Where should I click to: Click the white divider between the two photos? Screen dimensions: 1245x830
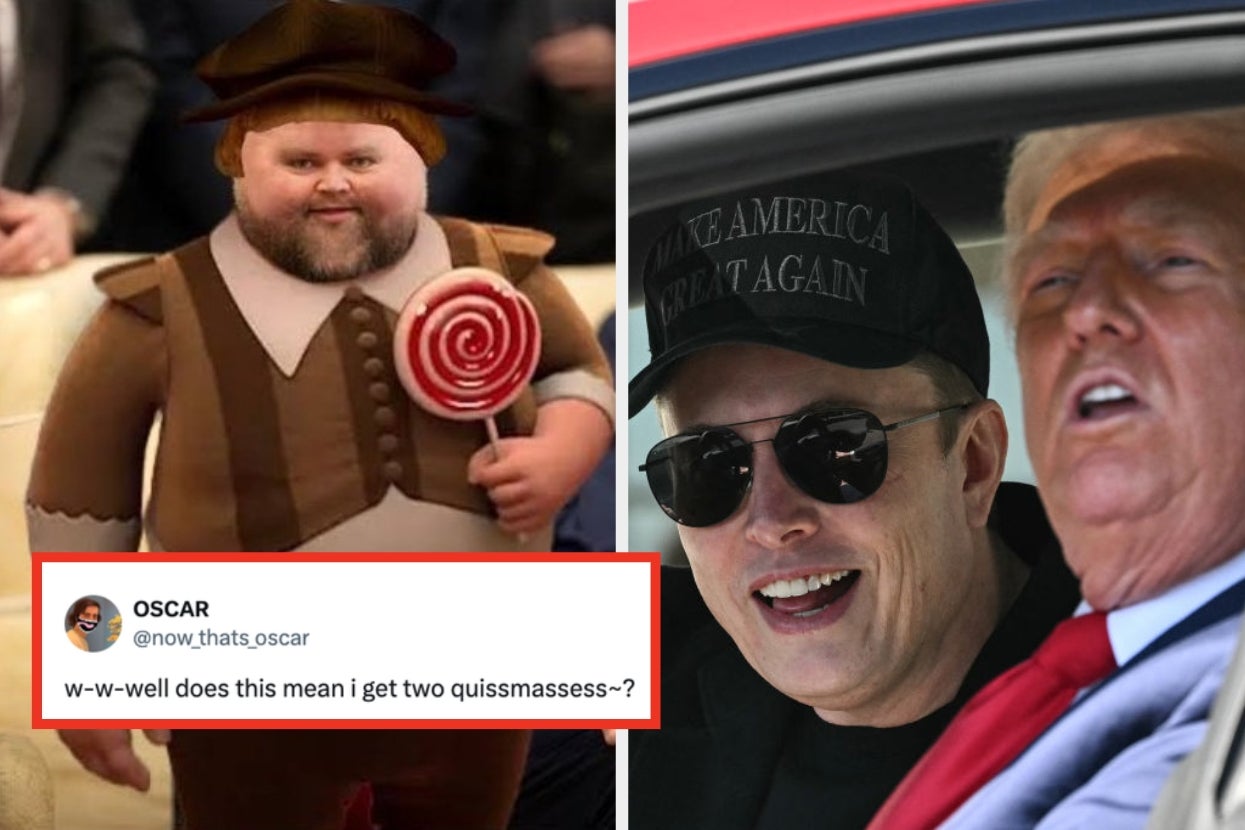[622, 415]
